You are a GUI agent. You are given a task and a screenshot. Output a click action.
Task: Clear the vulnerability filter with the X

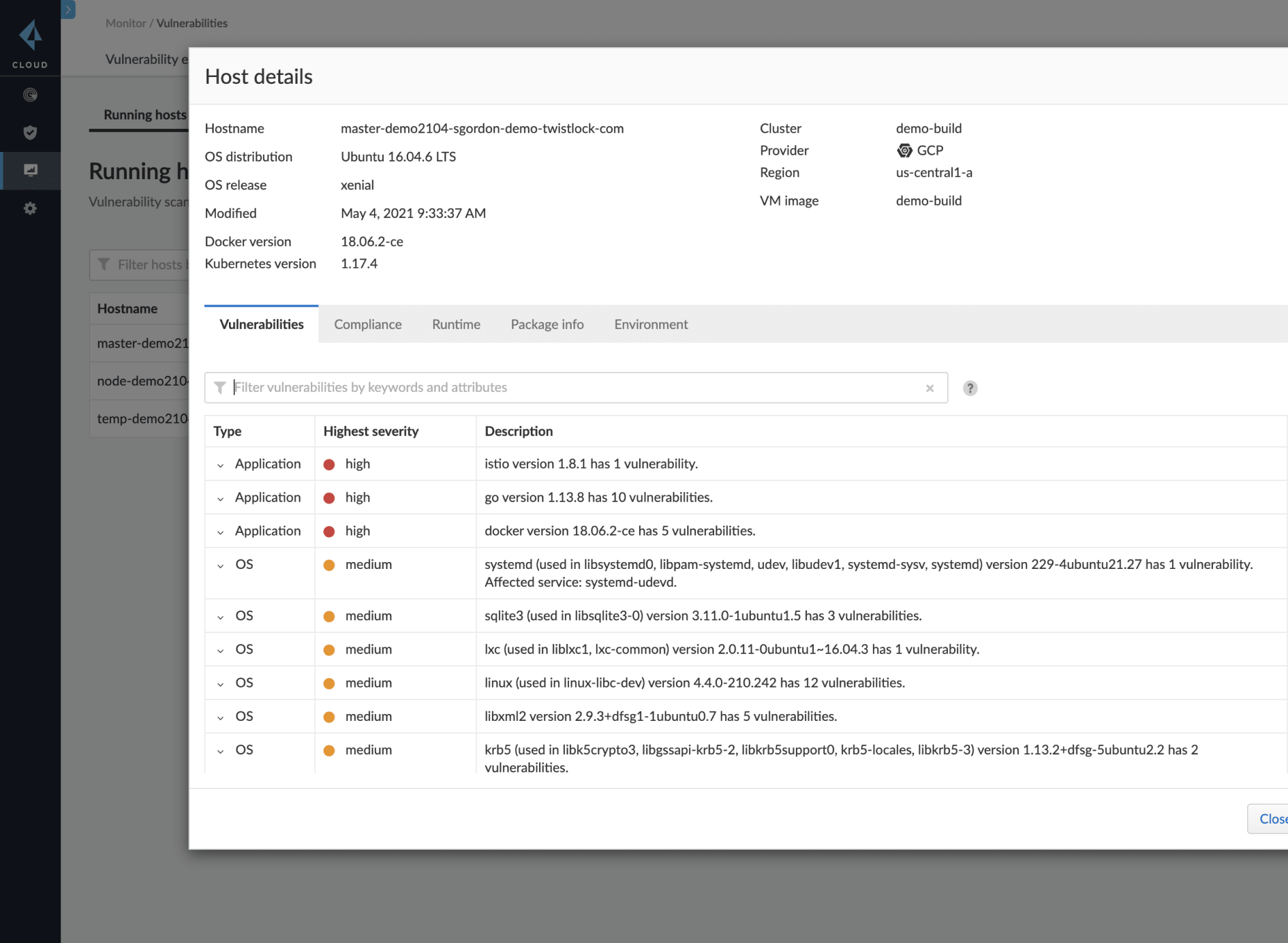(x=930, y=388)
